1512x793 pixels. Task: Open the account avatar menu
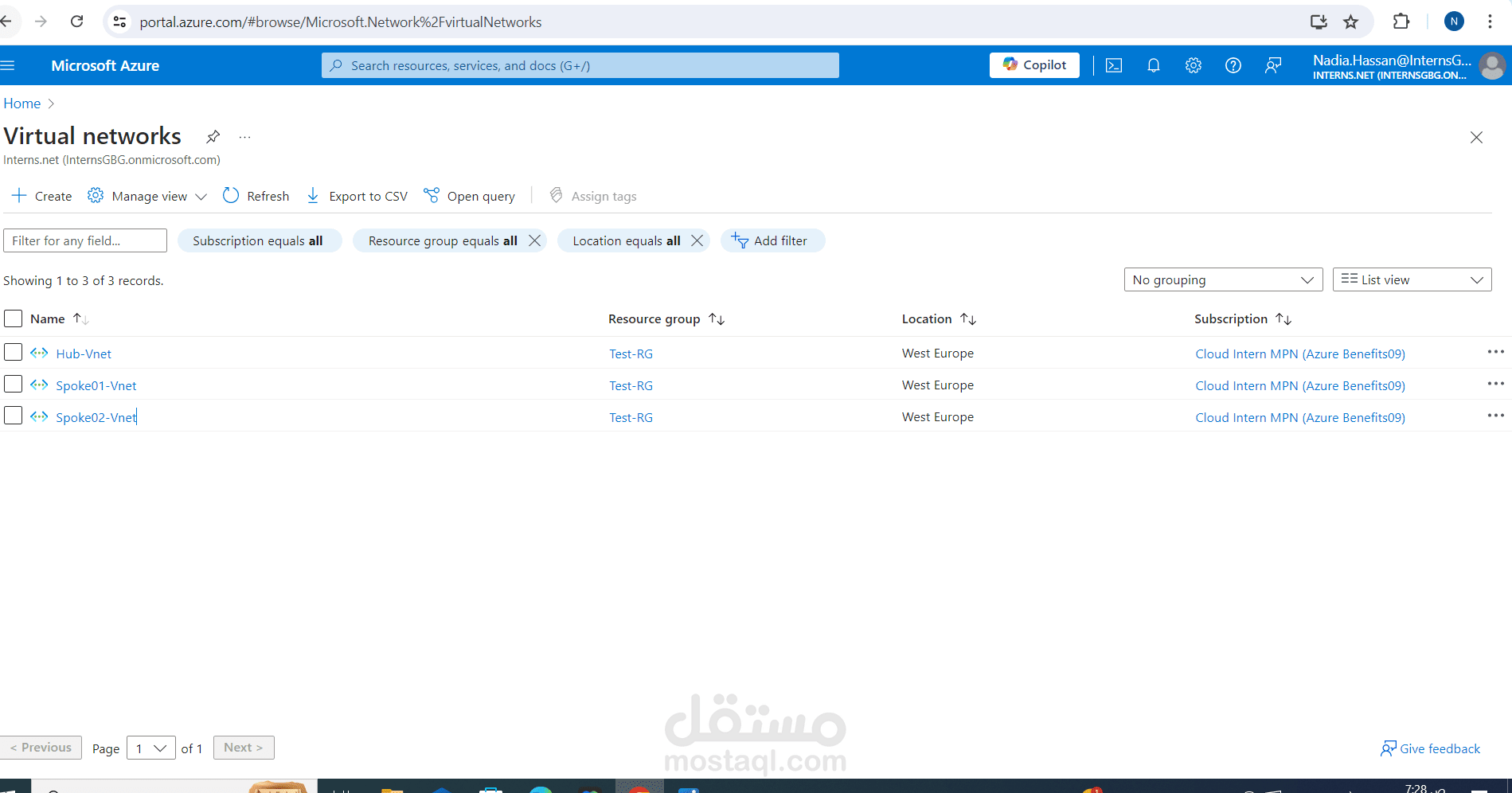click(1492, 65)
